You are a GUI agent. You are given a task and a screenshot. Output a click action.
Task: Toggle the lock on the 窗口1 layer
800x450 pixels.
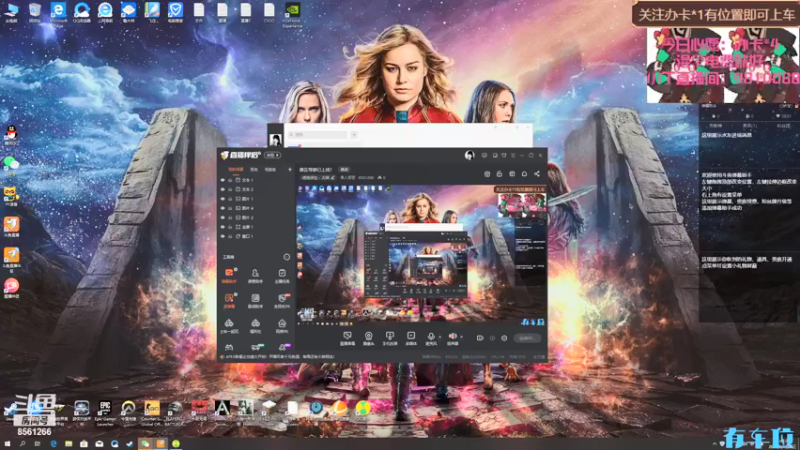click(x=230, y=236)
